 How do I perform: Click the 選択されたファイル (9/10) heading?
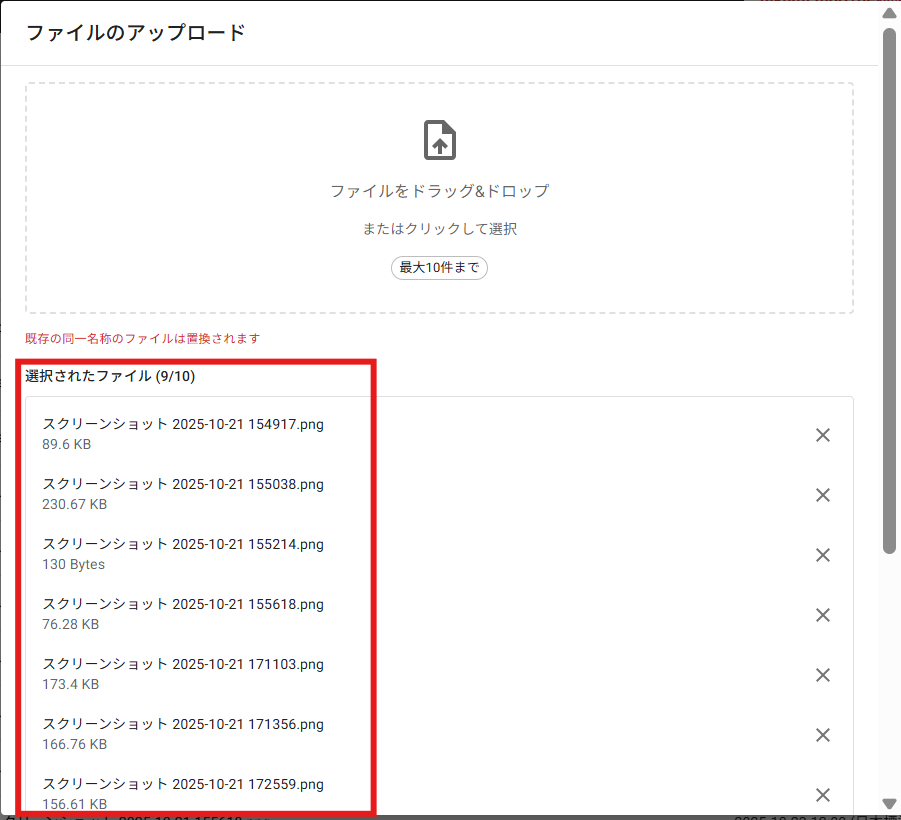point(110,376)
